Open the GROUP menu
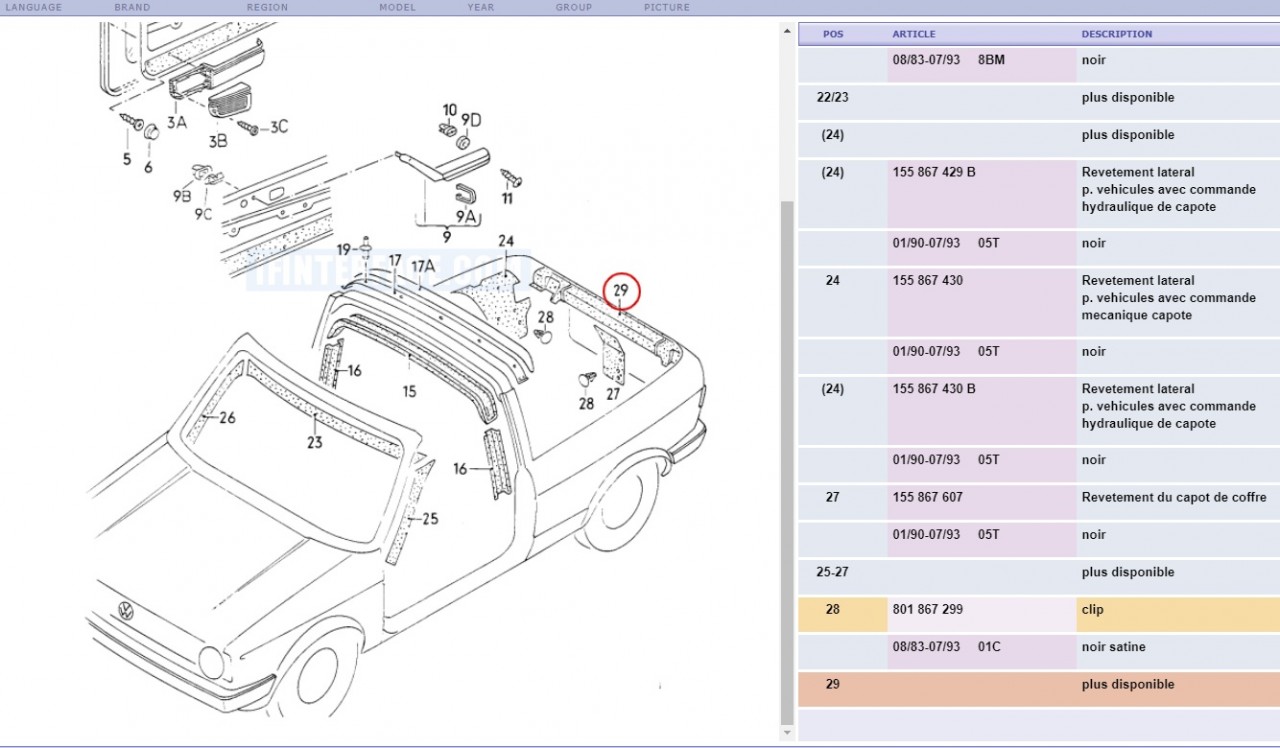This screenshot has width=1280, height=748. click(573, 7)
